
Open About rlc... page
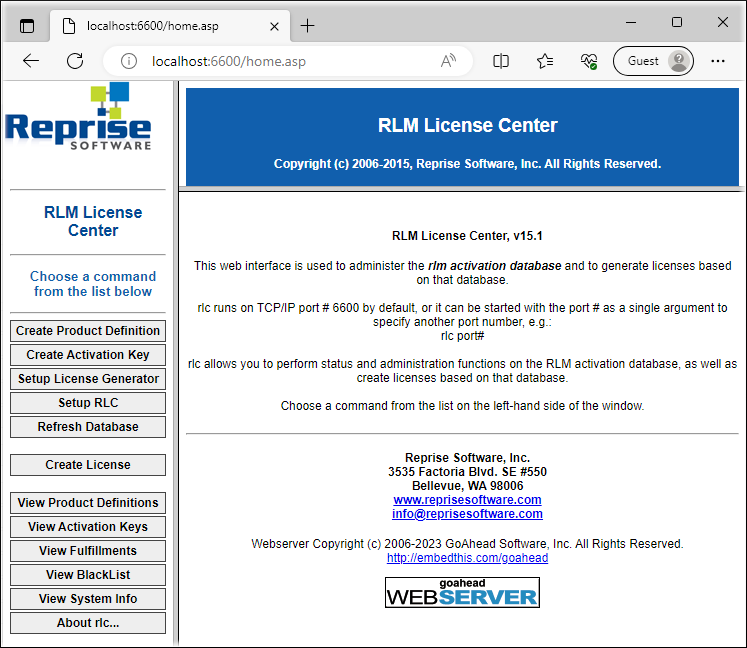click(88, 623)
